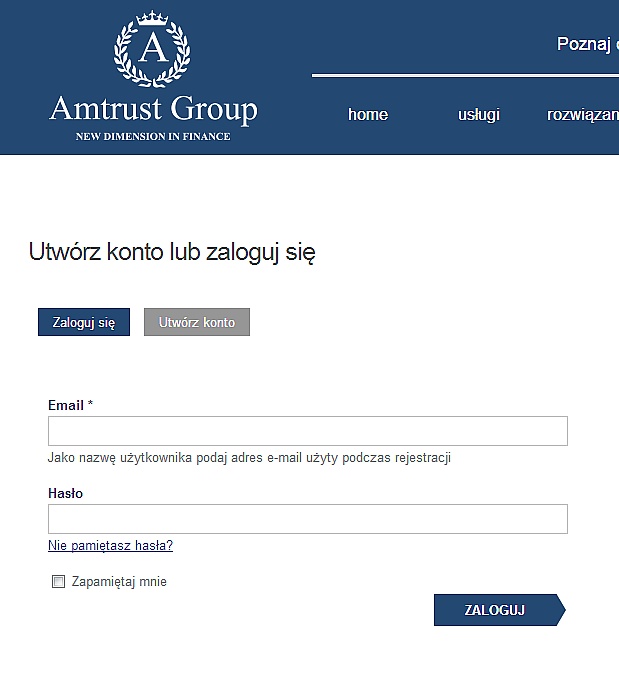The width and height of the screenshot is (619, 681).
Task: Click the Hasło field label
Action: 66,493
